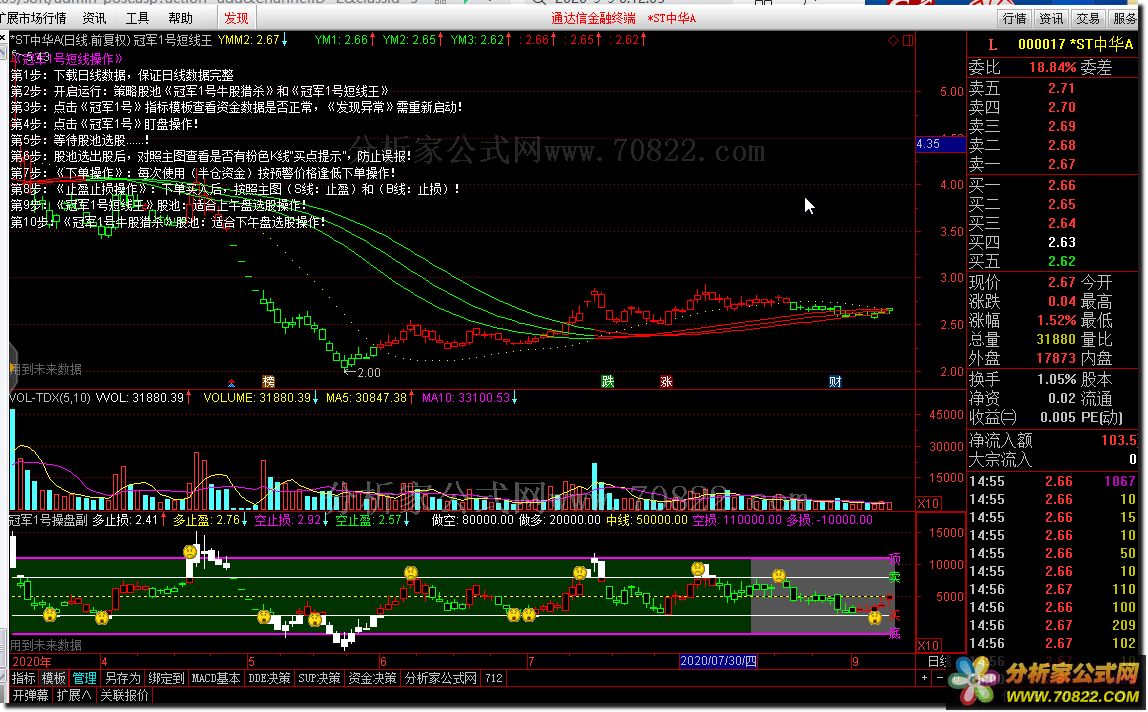
Task: Click the 日线 period selector
Action: click(x=938, y=661)
